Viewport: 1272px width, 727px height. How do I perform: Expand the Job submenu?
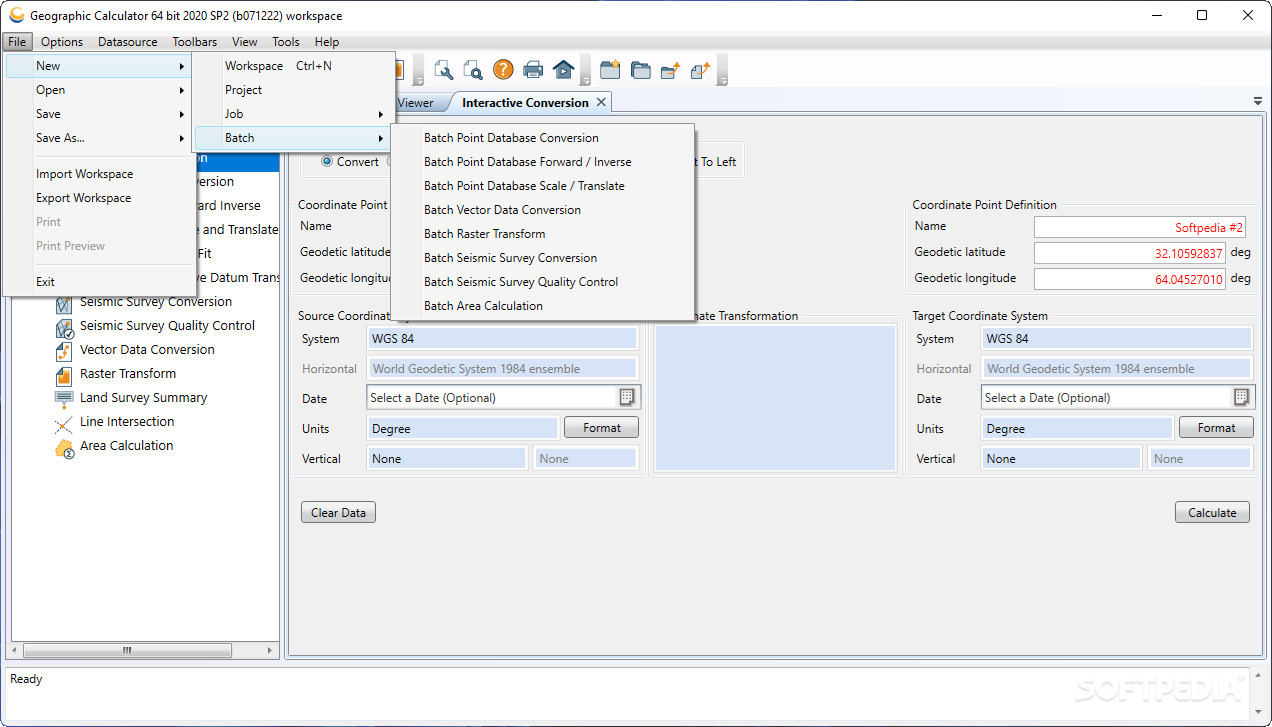click(291, 114)
